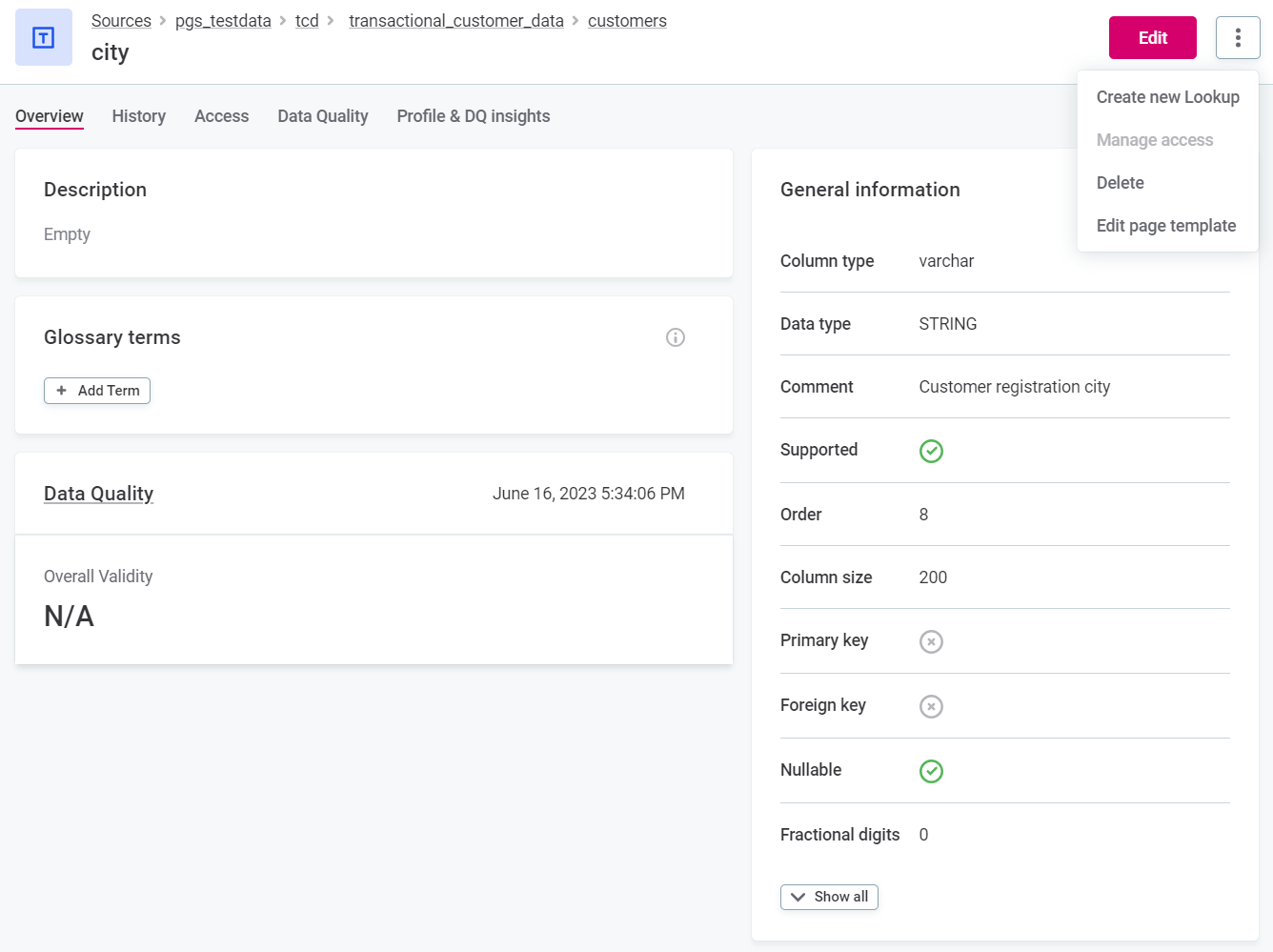1273x952 pixels.
Task: Click the city attribute type icon
Action: (44, 38)
